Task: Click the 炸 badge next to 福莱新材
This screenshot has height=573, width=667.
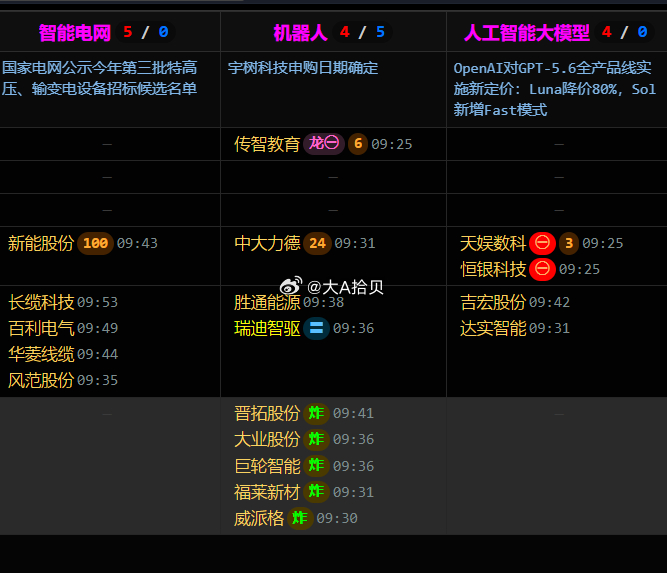Action: (x=316, y=492)
